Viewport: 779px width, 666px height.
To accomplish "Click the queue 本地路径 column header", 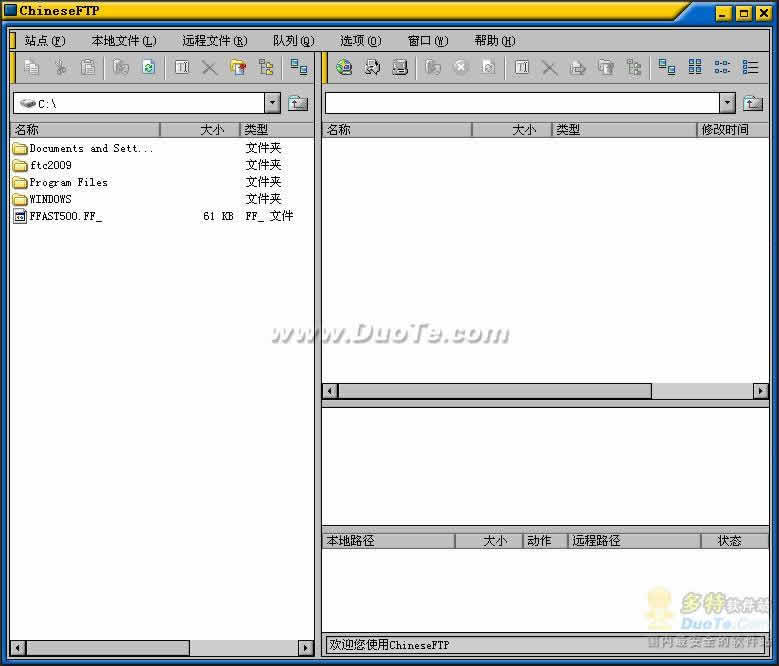I will (x=389, y=540).
